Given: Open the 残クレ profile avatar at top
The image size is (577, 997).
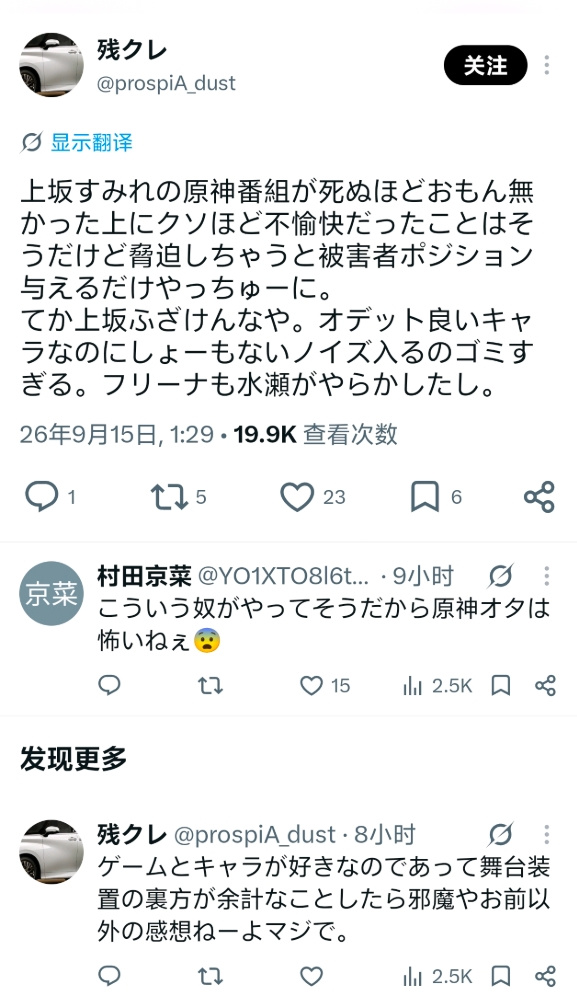Looking at the screenshot, I should click(x=52, y=65).
